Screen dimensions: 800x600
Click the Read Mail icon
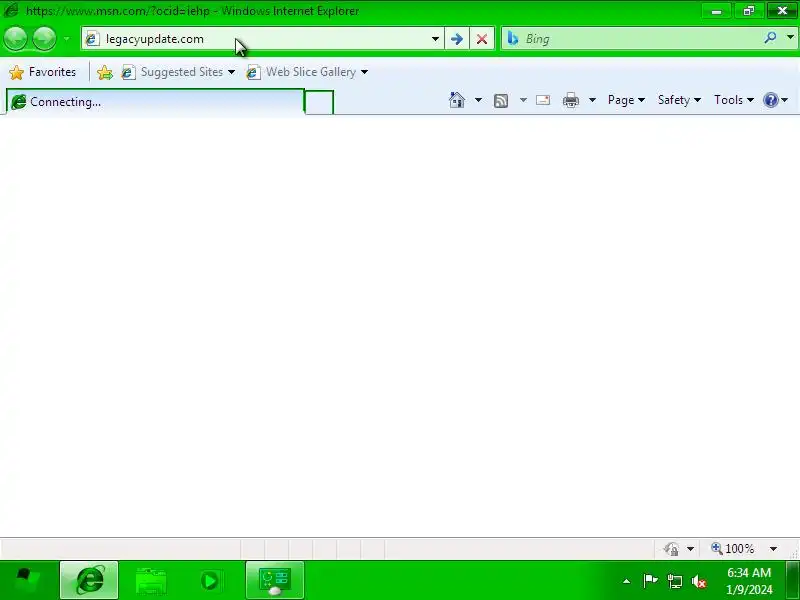[543, 100]
